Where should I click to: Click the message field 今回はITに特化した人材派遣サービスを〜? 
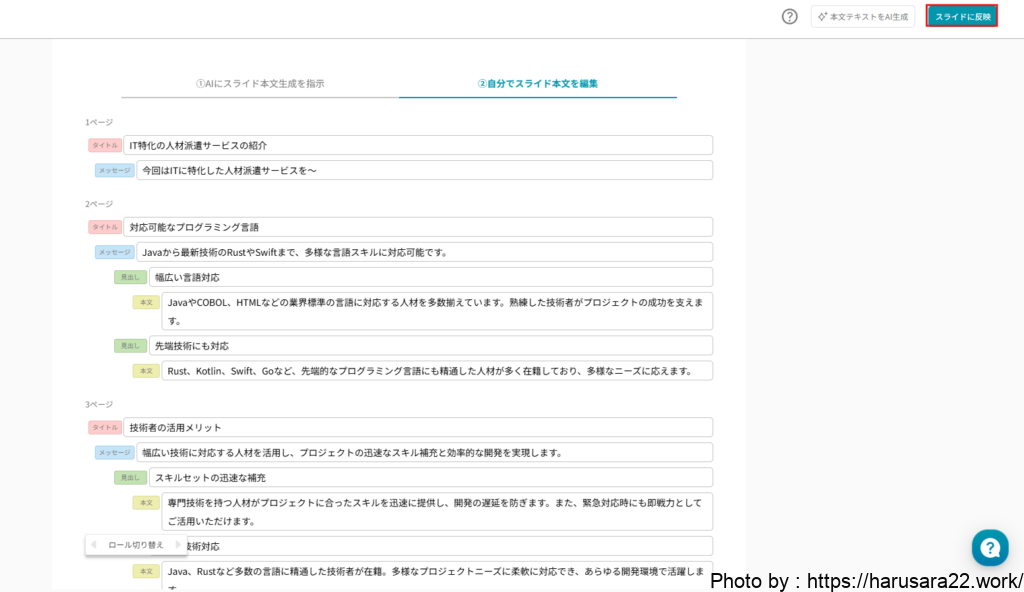pyautogui.click(x=424, y=170)
